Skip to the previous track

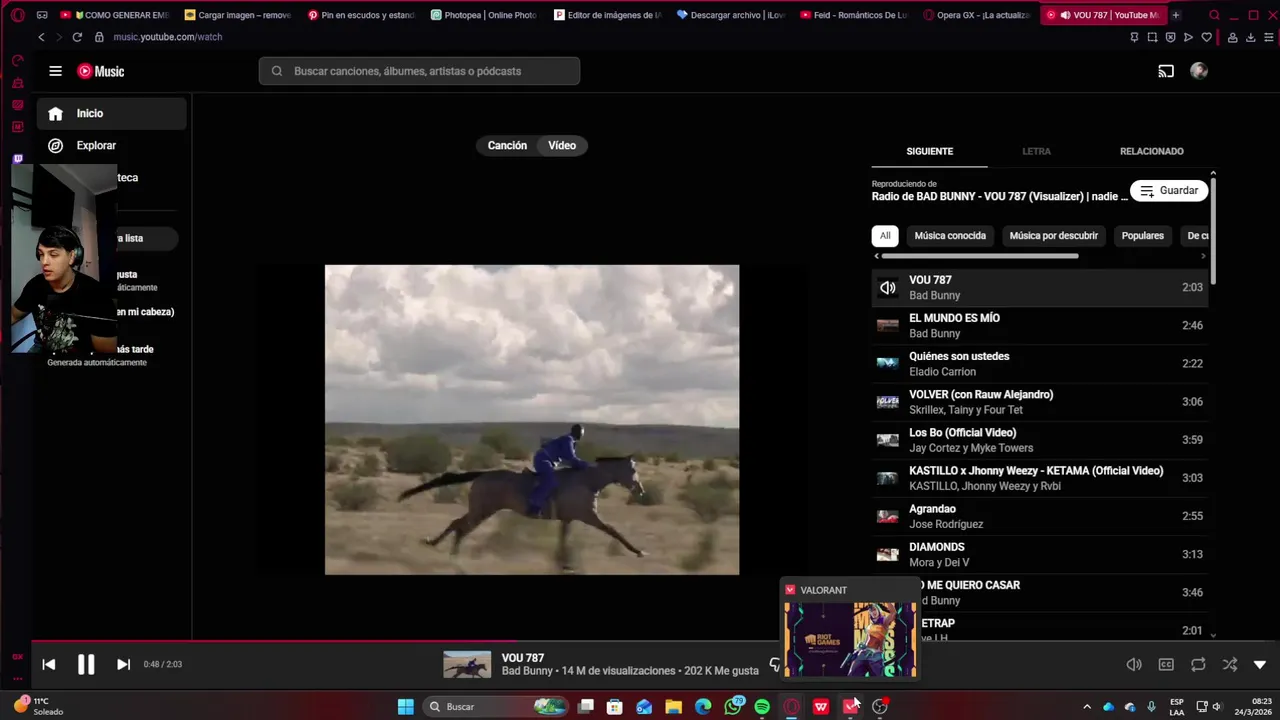48,664
